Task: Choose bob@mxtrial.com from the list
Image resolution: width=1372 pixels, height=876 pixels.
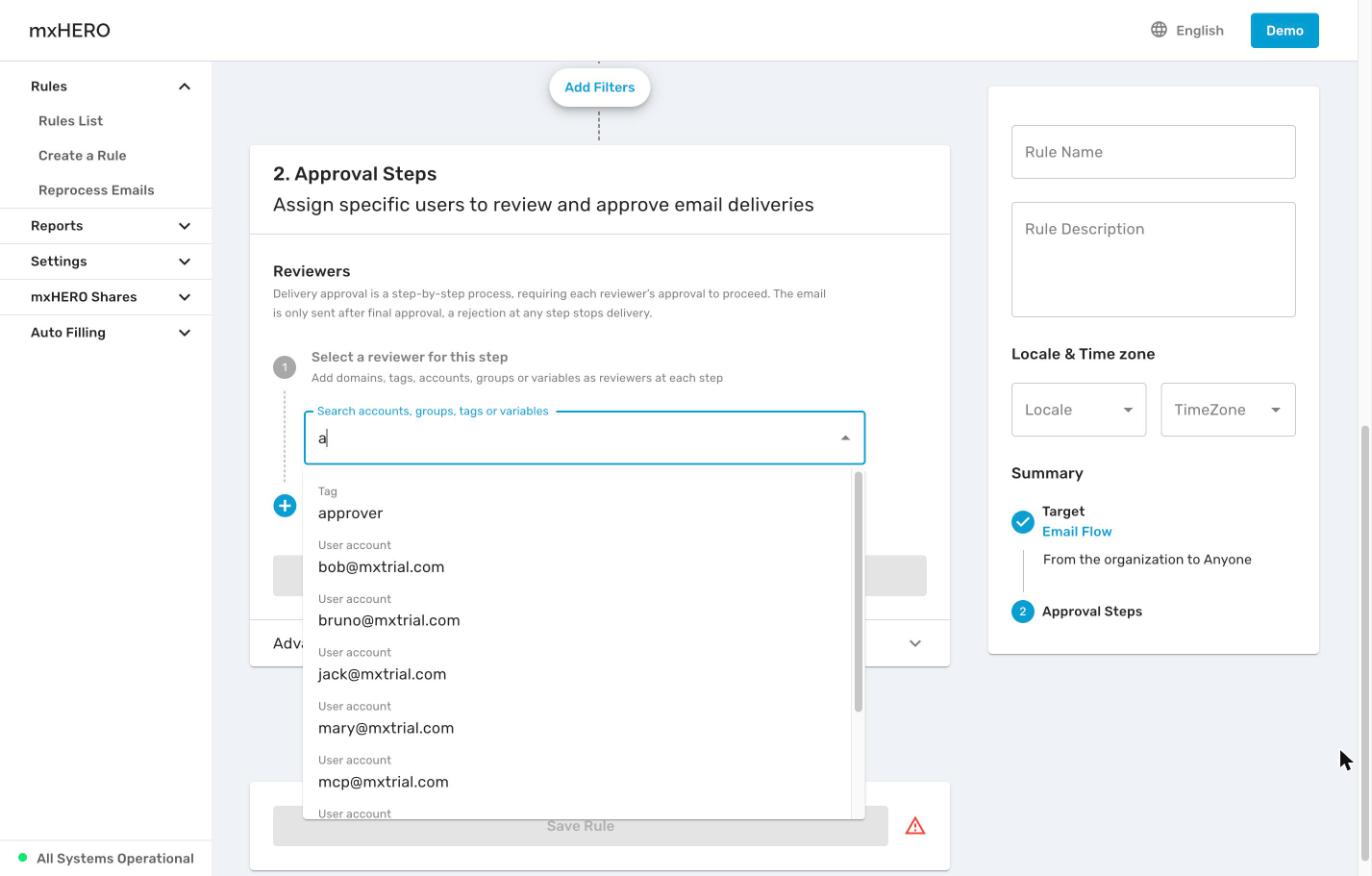Action: [x=577, y=557]
